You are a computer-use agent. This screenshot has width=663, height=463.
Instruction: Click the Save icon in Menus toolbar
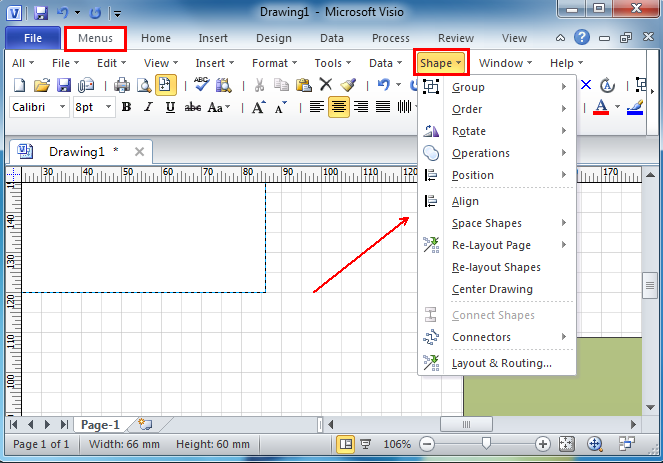point(64,85)
